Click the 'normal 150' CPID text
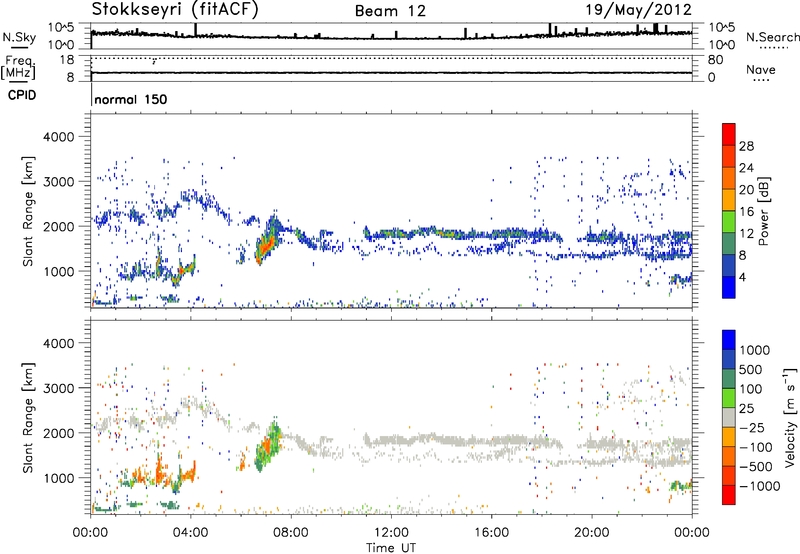800x554 pixels. (131, 99)
